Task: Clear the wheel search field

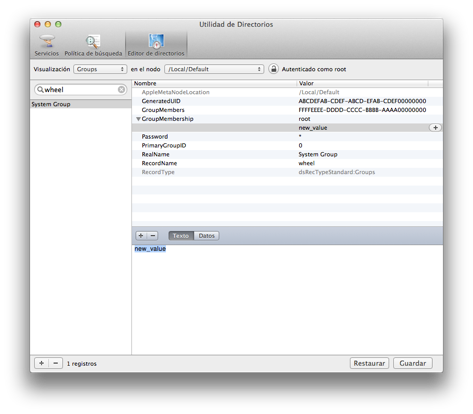Action: [121, 89]
